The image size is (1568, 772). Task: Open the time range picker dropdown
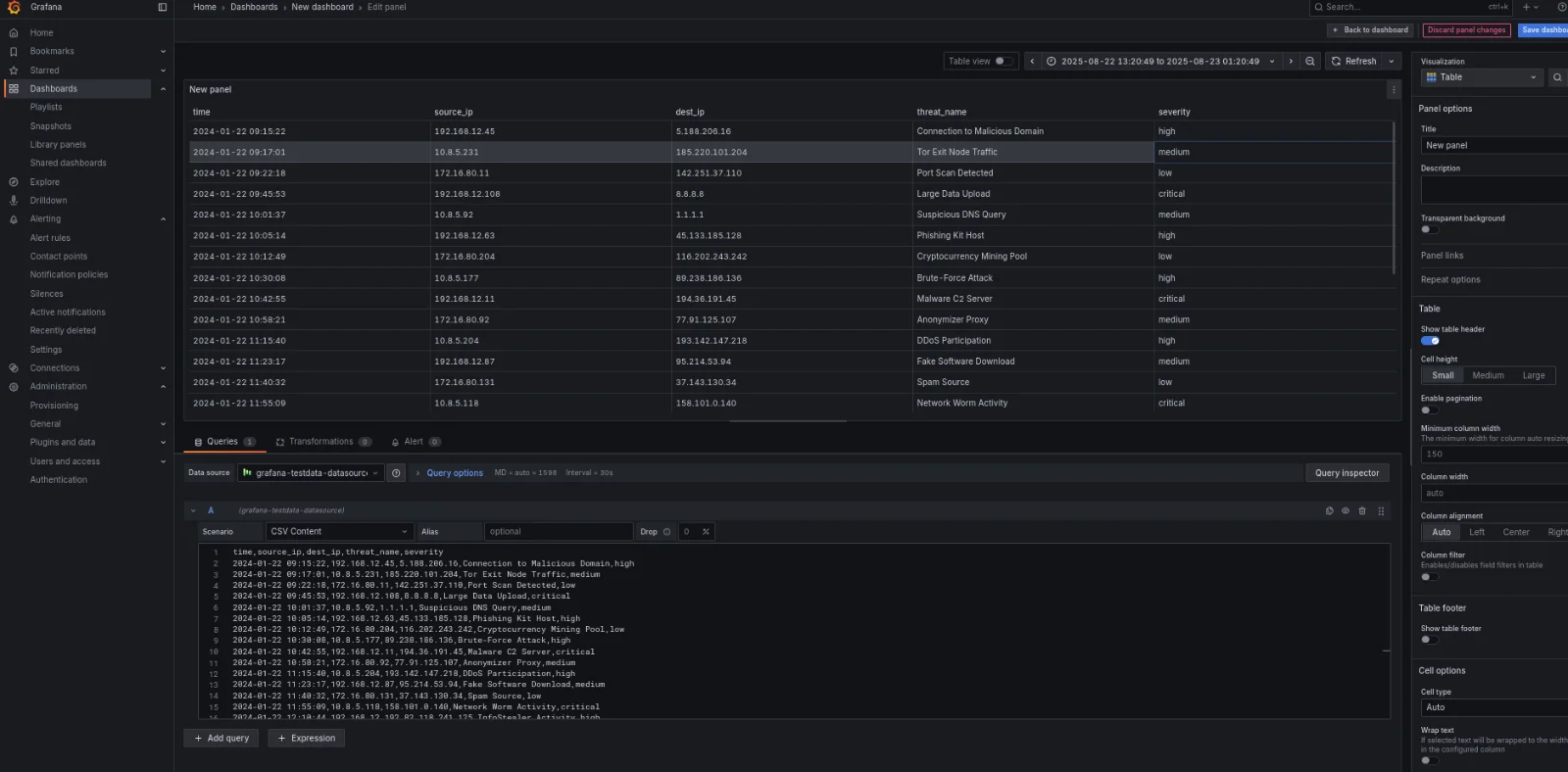tap(1160, 61)
